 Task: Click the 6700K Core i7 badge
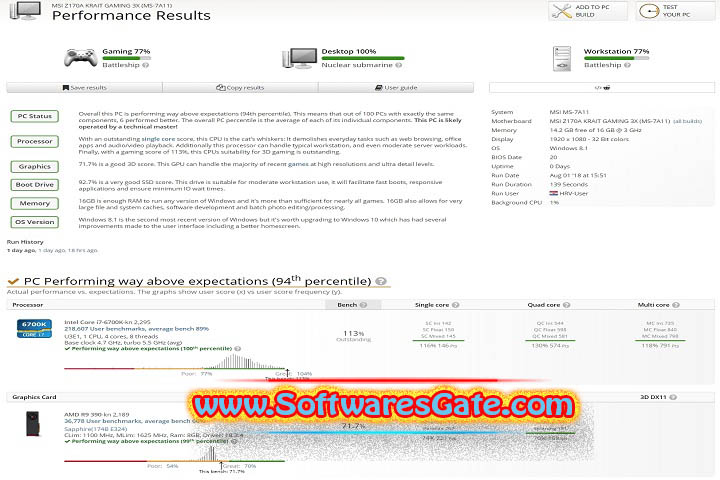[x=34, y=328]
